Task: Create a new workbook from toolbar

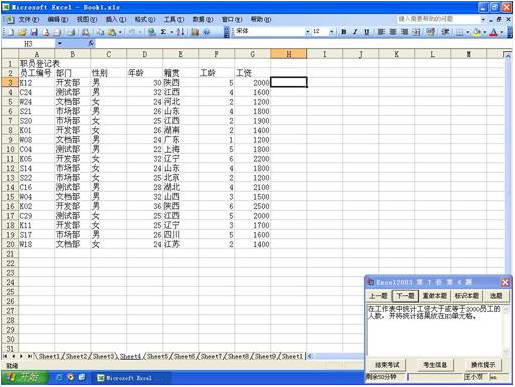Action: tap(11, 32)
